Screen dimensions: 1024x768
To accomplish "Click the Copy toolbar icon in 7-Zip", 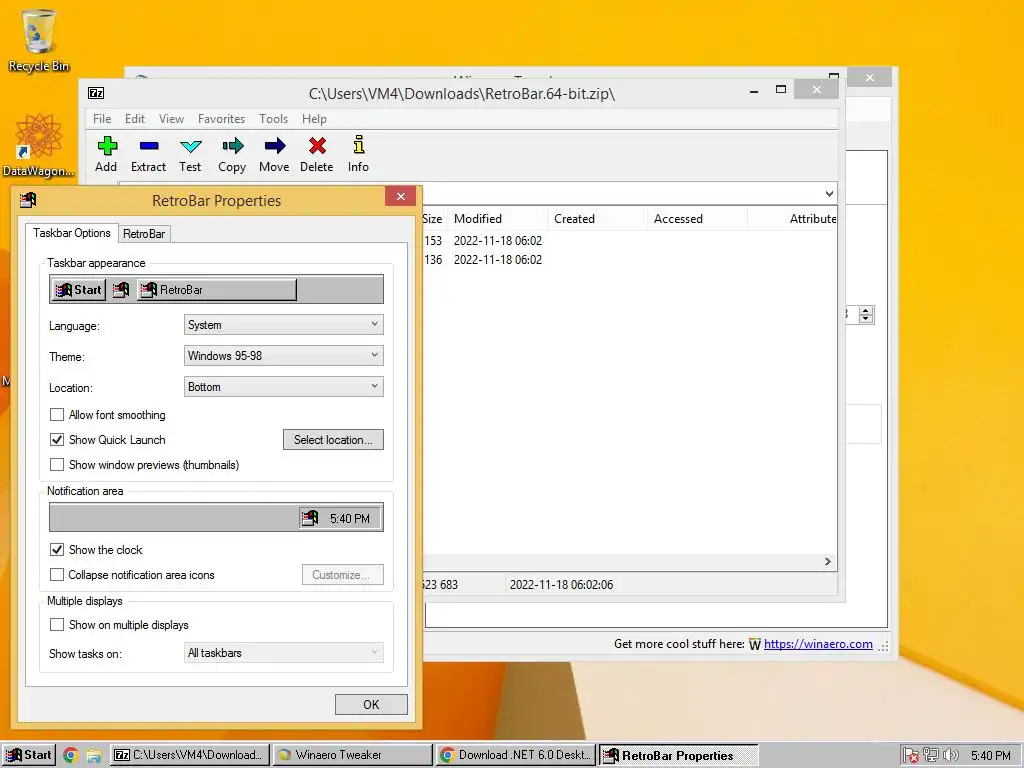I will pyautogui.click(x=232, y=146).
